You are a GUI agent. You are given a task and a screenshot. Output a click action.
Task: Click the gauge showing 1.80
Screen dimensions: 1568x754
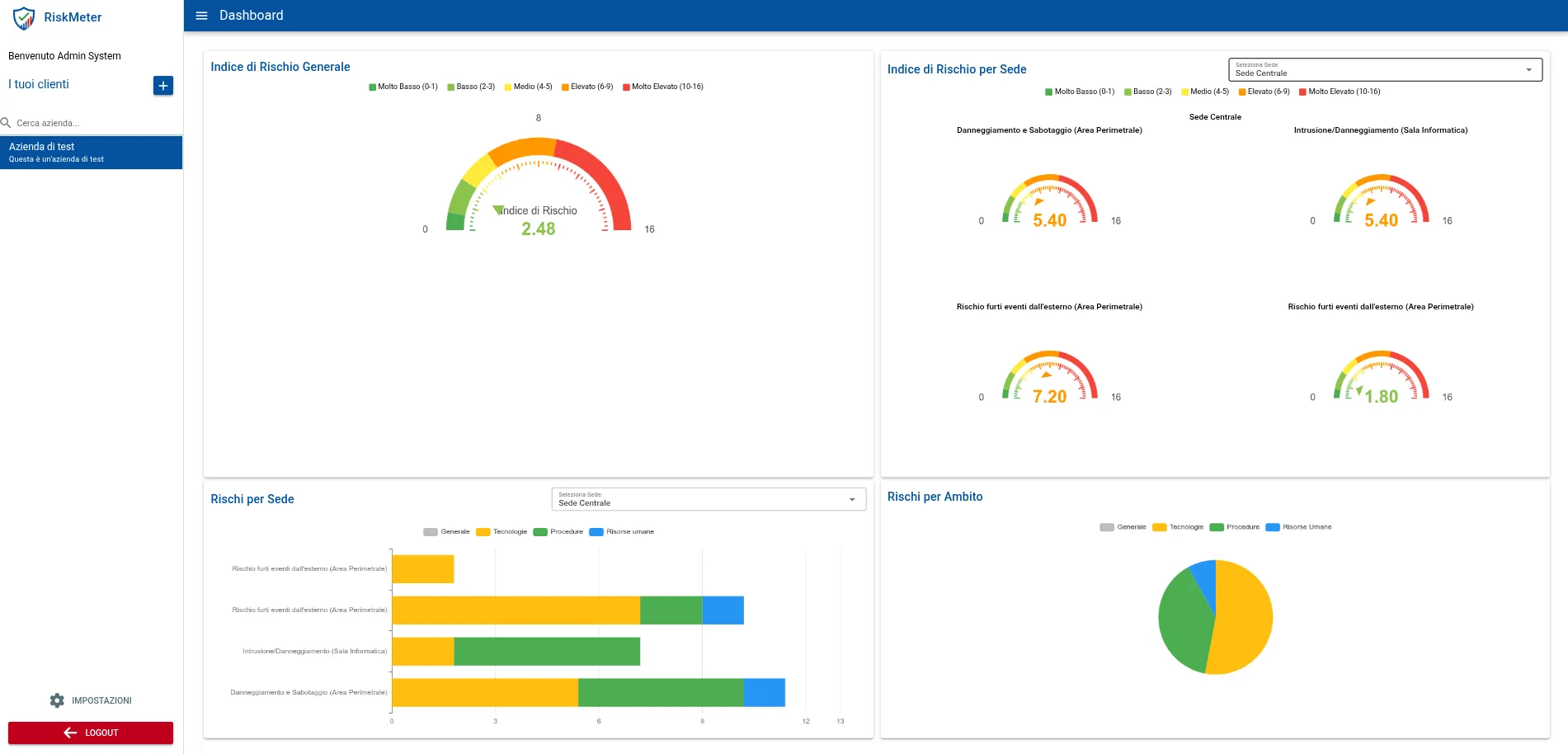[1381, 377]
